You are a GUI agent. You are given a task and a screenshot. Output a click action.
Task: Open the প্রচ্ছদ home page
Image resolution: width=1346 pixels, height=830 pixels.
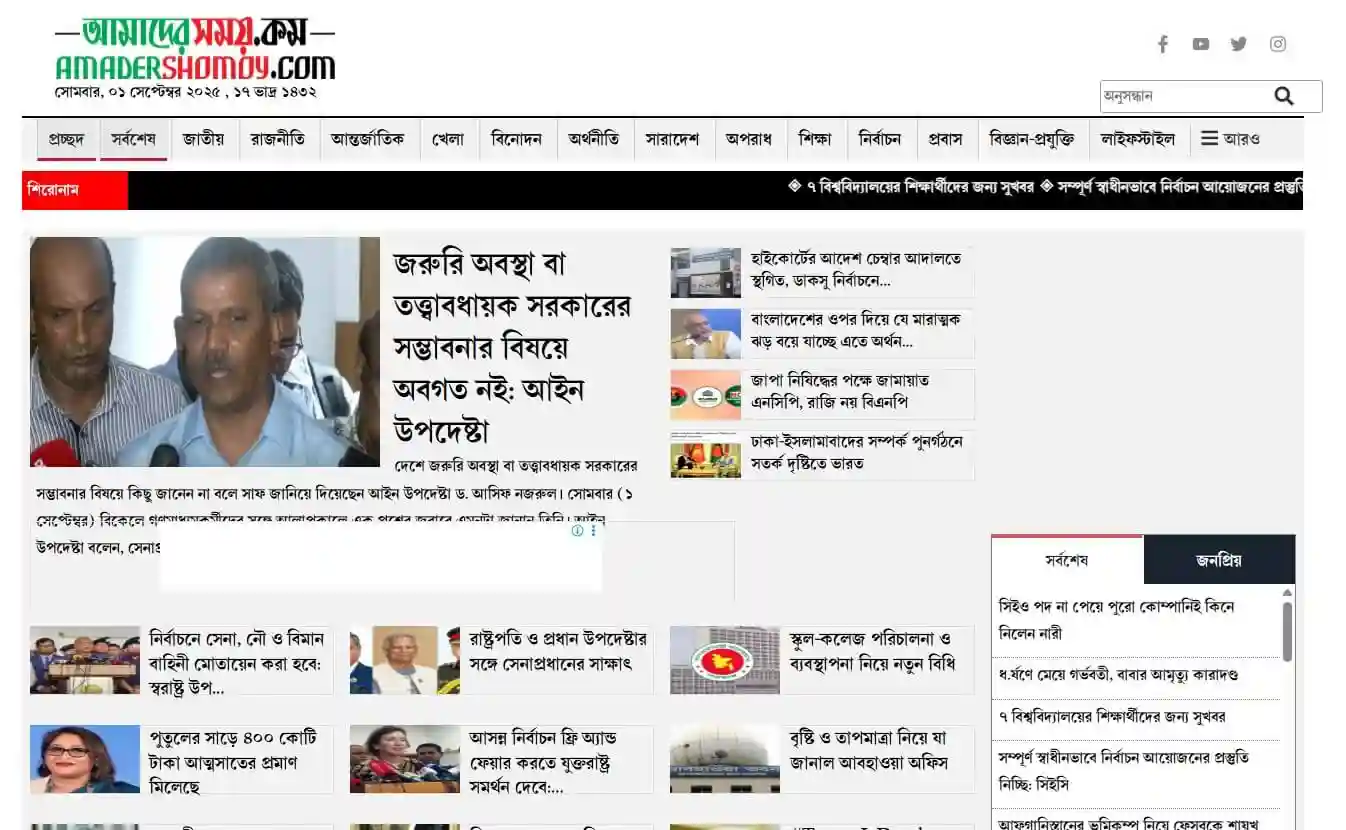click(65, 139)
